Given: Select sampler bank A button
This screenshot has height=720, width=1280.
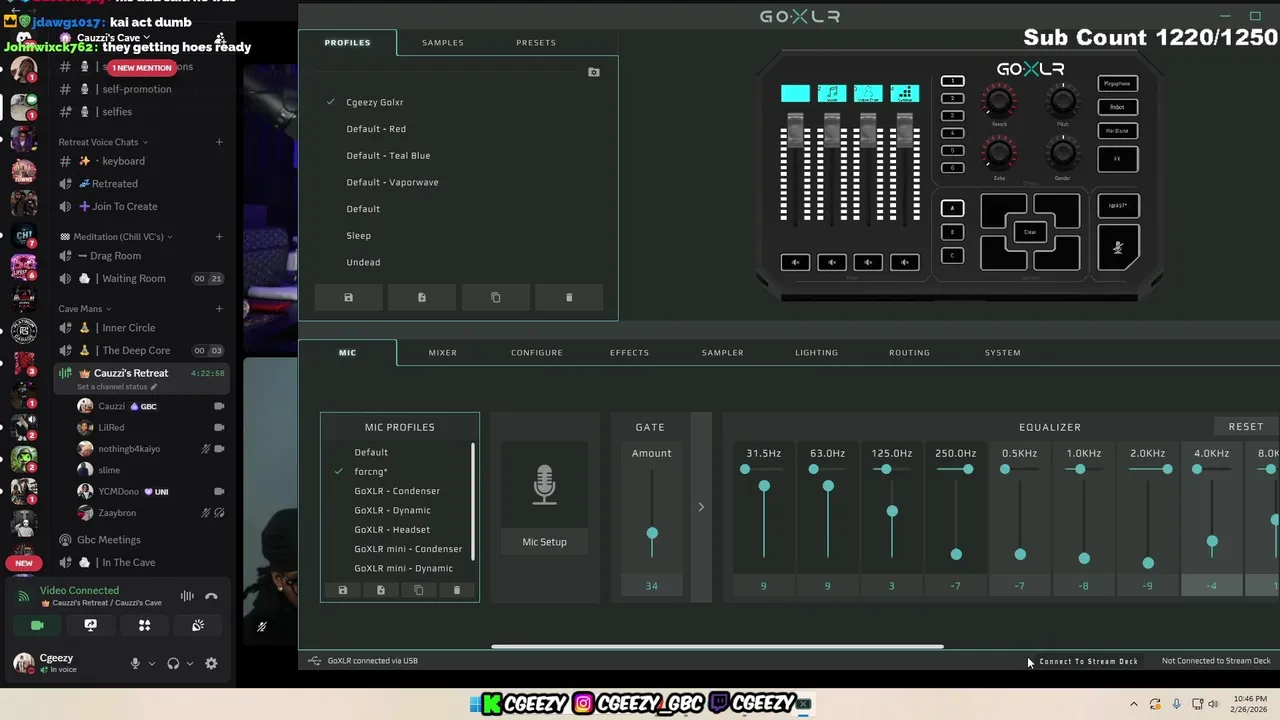Looking at the screenshot, I should click(952, 208).
